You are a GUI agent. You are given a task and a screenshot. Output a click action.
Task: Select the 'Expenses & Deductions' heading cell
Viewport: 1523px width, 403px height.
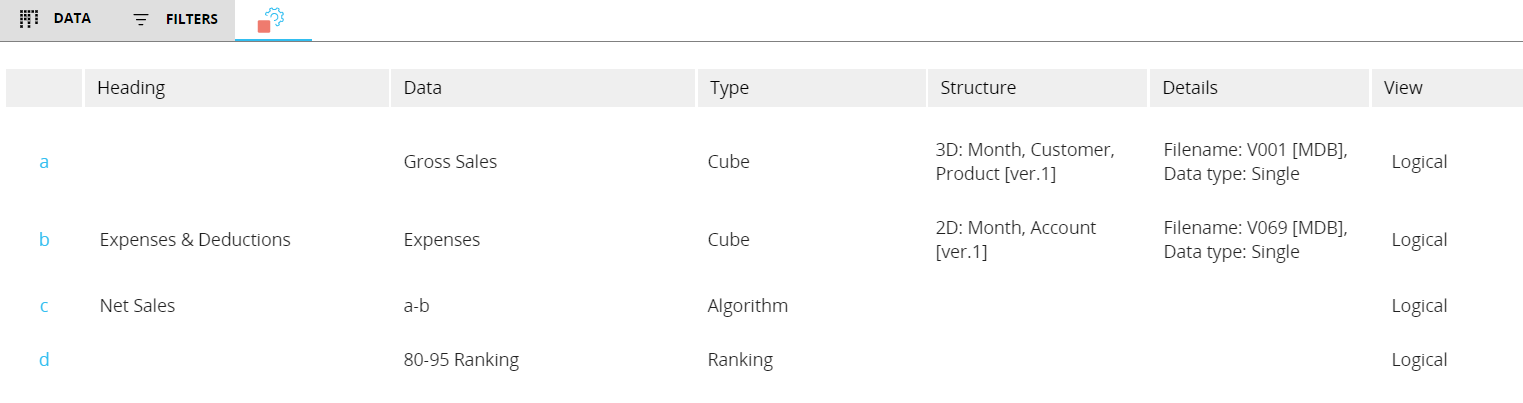pyautogui.click(x=195, y=240)
